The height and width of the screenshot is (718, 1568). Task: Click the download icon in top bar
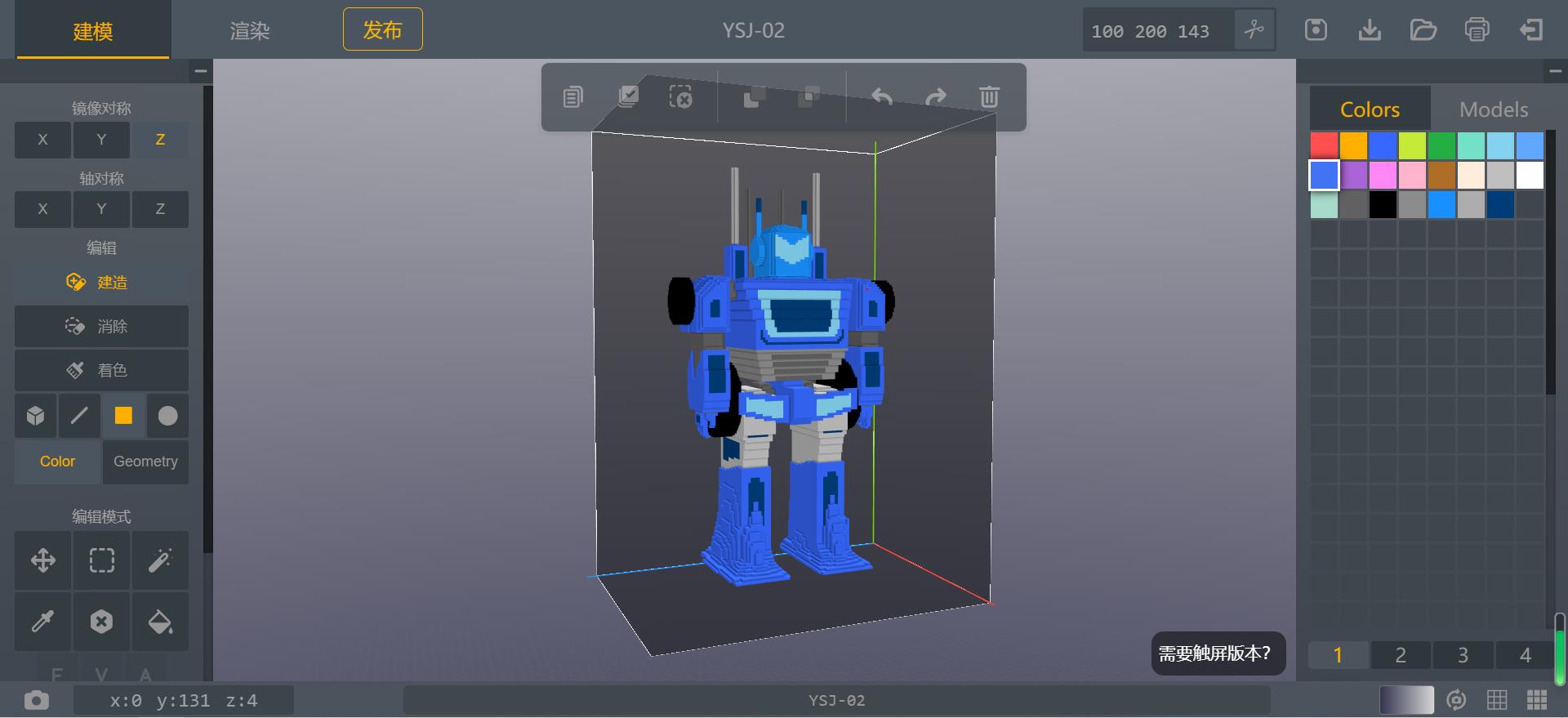point(1370,30)
